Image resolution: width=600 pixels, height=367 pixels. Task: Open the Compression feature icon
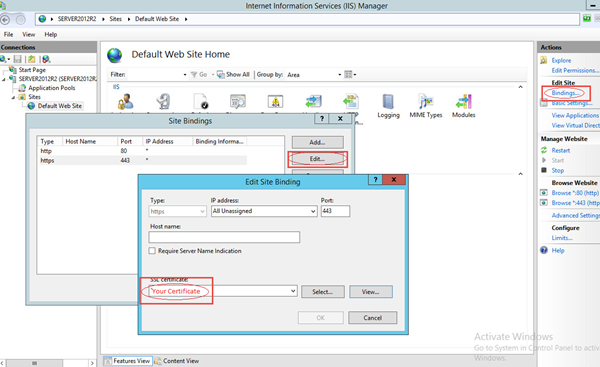tap(163, 101)
